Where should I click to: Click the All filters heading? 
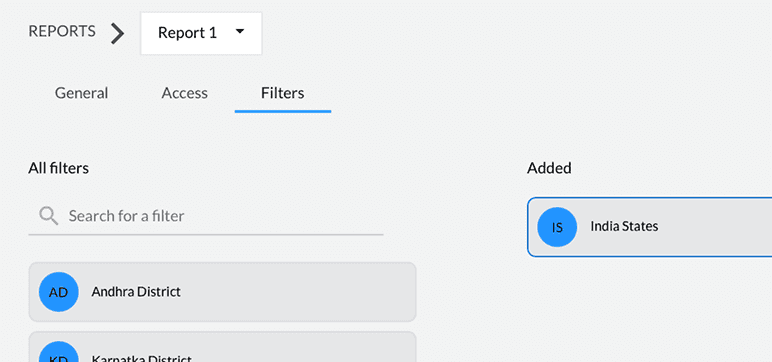tap(59, 168)
